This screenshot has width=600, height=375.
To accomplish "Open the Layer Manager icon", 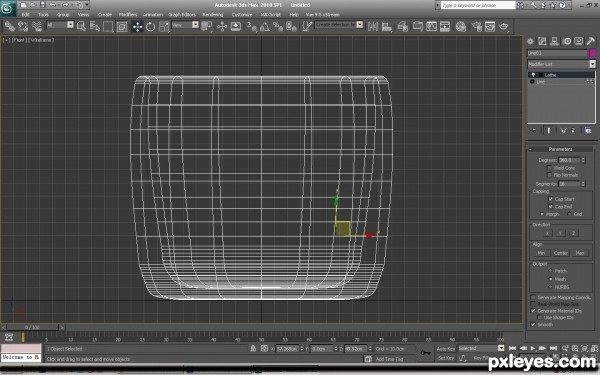I will click(x=403, y=26).
